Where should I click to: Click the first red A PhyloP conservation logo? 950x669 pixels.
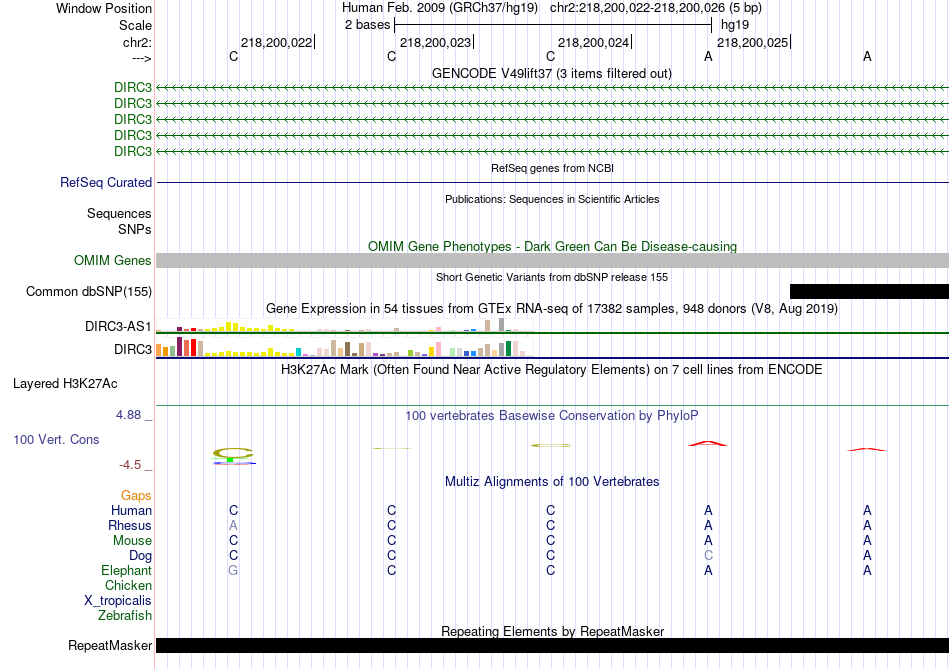[x=708, y=444]
